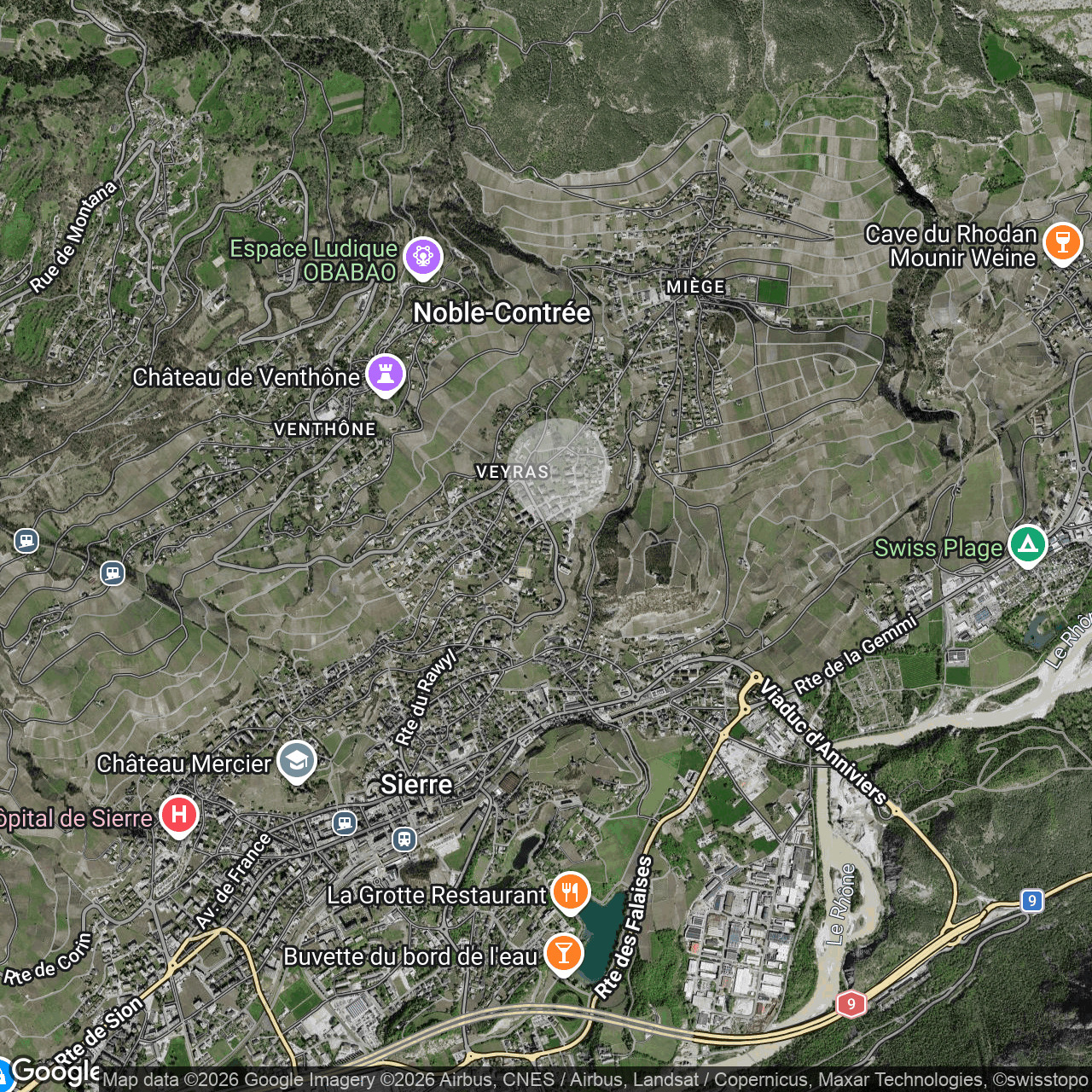Select the Swiss Plage campsite pin
Image resolution: width=1092 pixels, height=1092 pixels.
click(1028, 544)
